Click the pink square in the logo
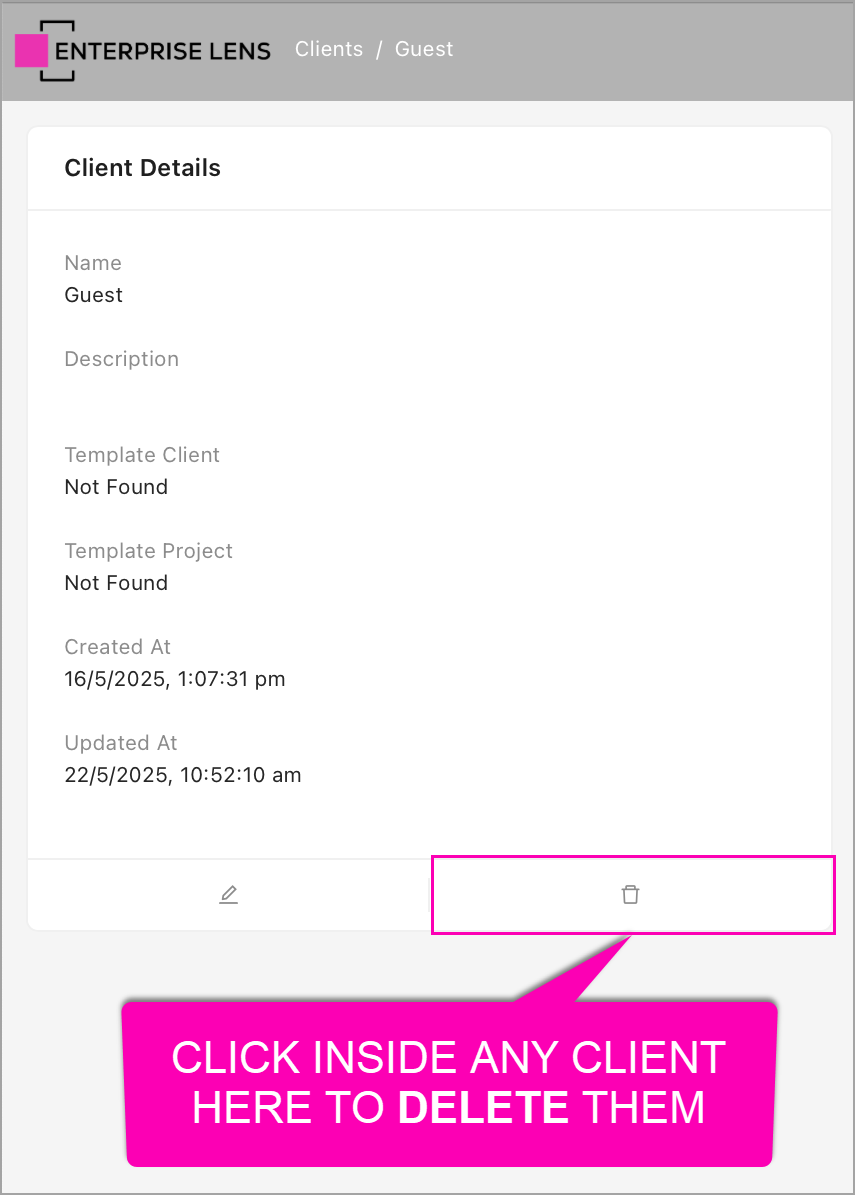Screen dimensions: 855x1195 pos(31,50)
